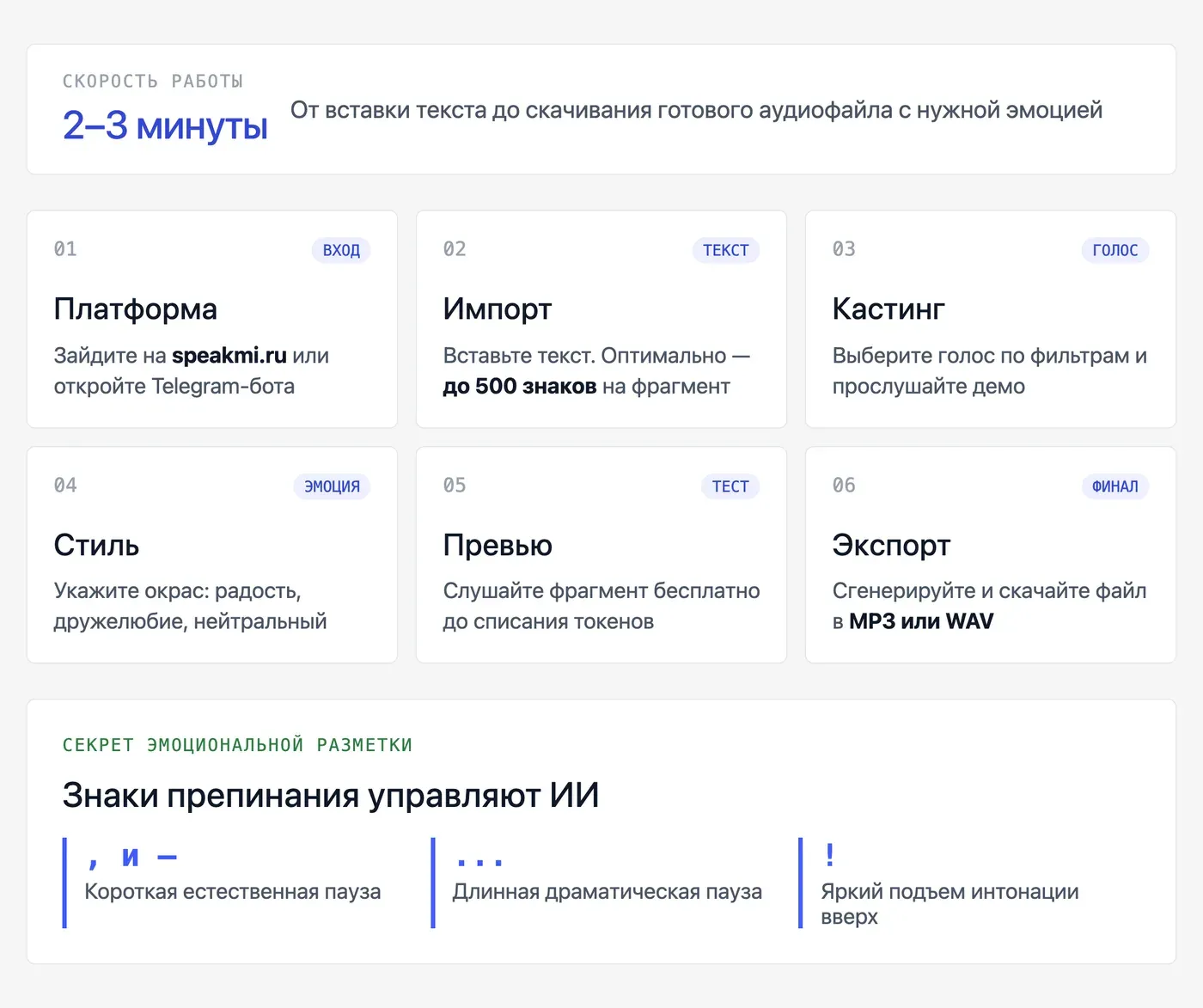Click the ЭМОЦИЯ badge on Стиль card
The height and width of the screenshot is (1008, 1203).
332,486
